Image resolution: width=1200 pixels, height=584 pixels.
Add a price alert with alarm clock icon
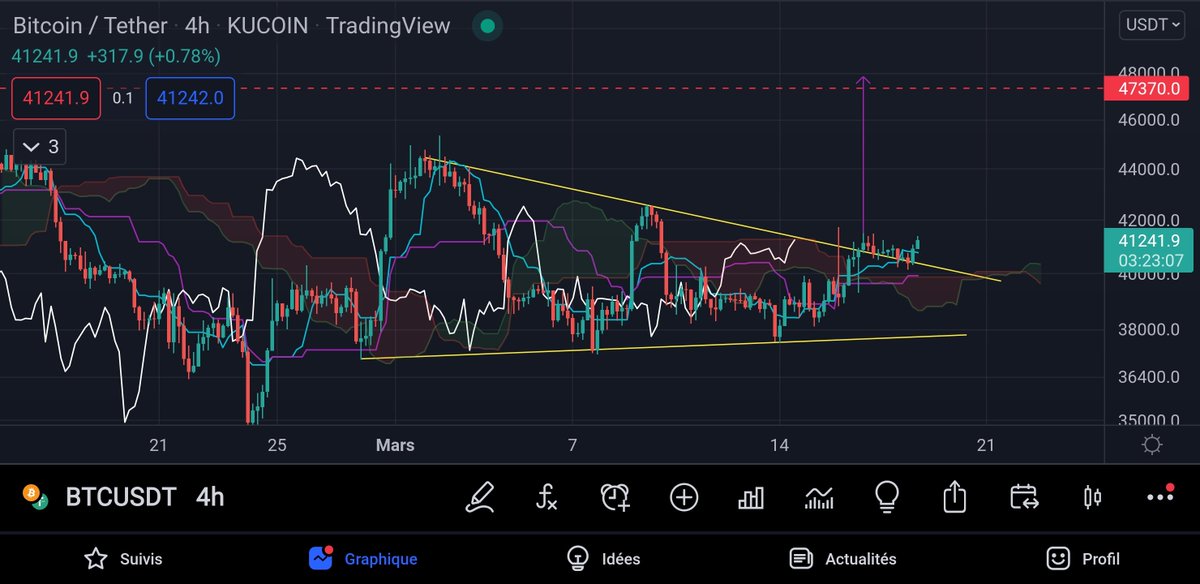(615, 496)
